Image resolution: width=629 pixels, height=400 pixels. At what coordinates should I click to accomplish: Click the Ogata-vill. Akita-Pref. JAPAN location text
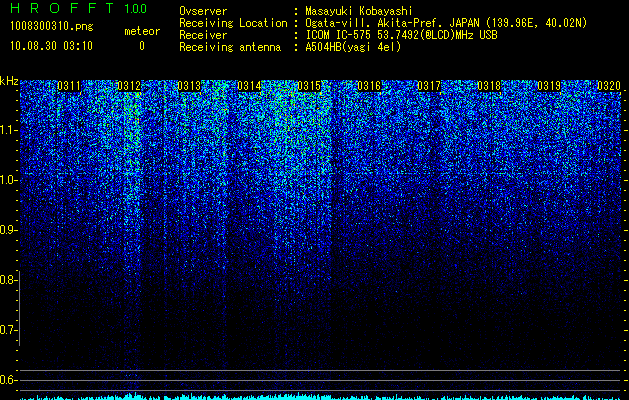pos(446,23)
